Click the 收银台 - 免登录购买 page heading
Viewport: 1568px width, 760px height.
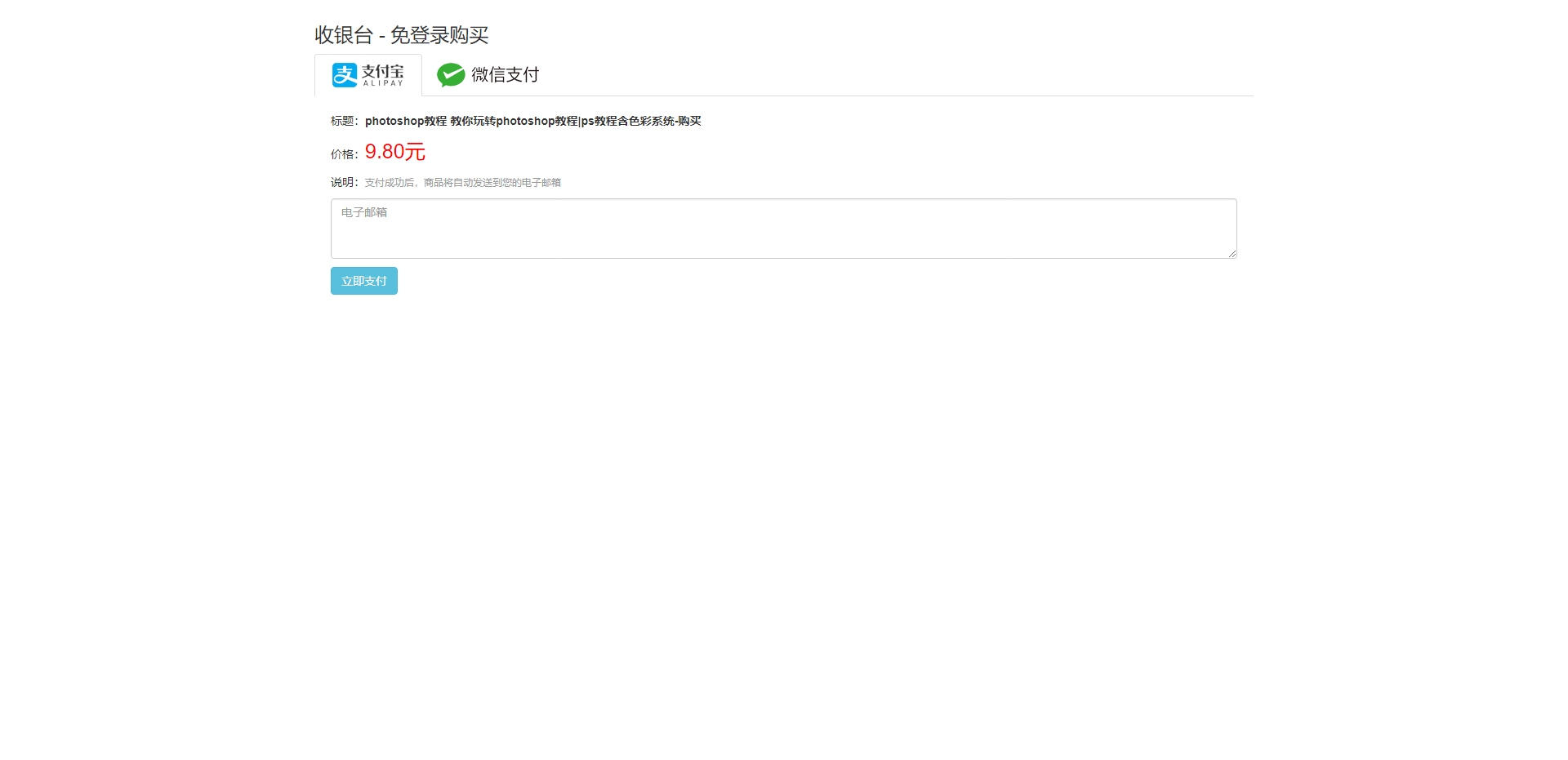coord(402,35)
